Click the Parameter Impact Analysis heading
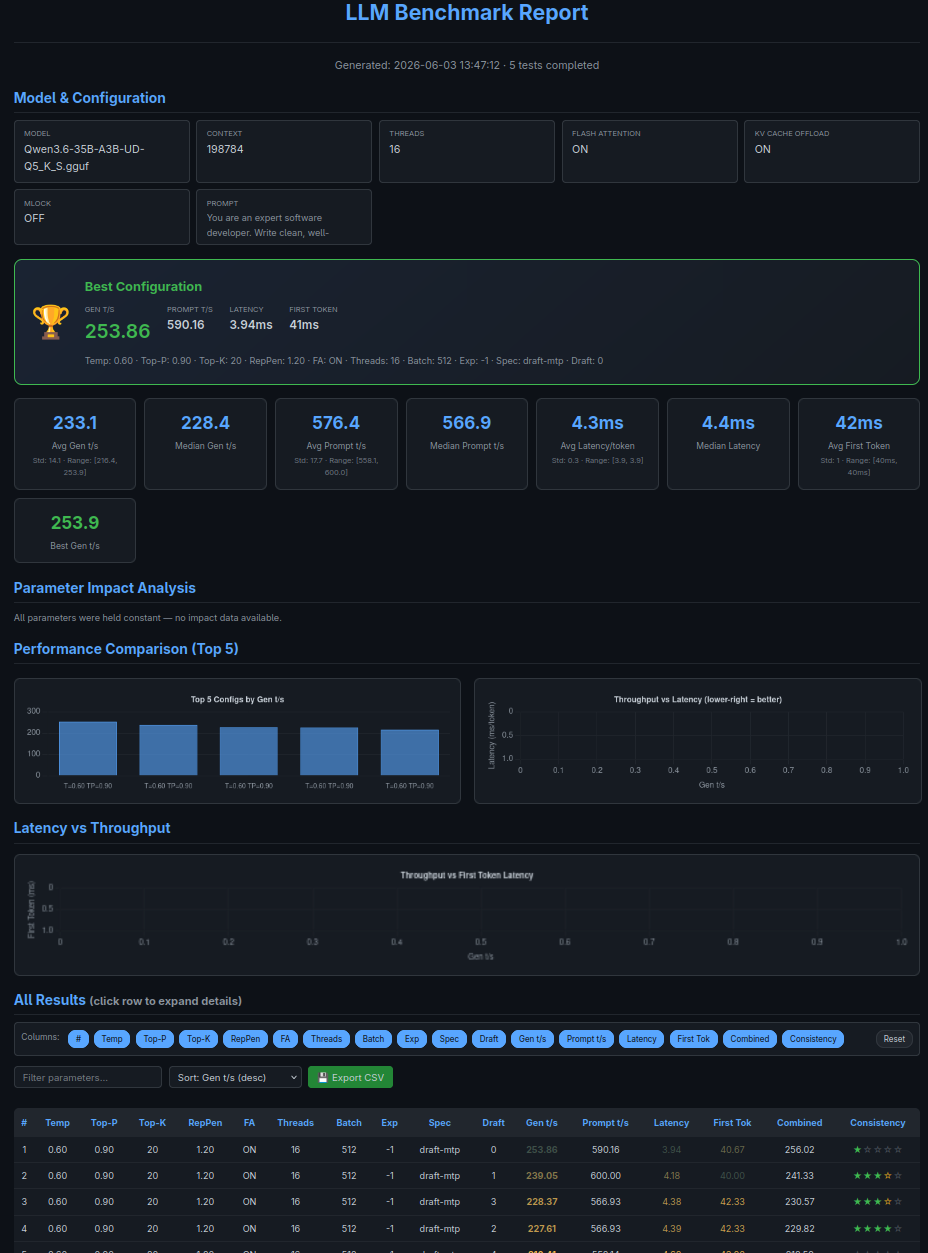This screenshot has height=1253, width=928. coord(105,588)
